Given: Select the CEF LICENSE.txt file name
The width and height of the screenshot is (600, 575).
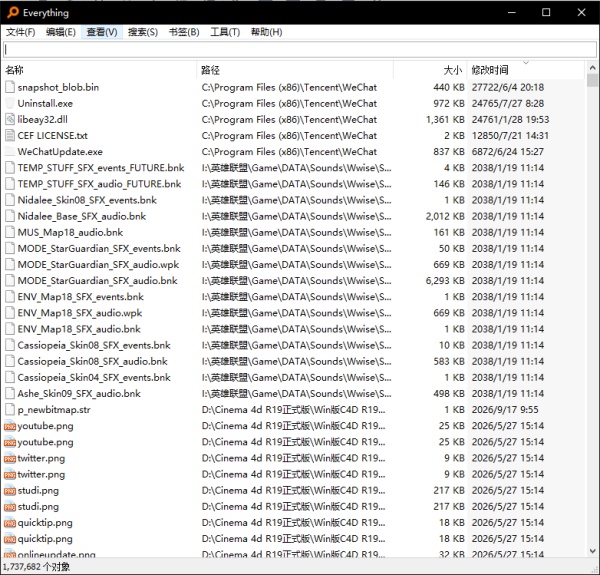Looking at the screenshot, I should pyautogui.click(x=52, y=135).
